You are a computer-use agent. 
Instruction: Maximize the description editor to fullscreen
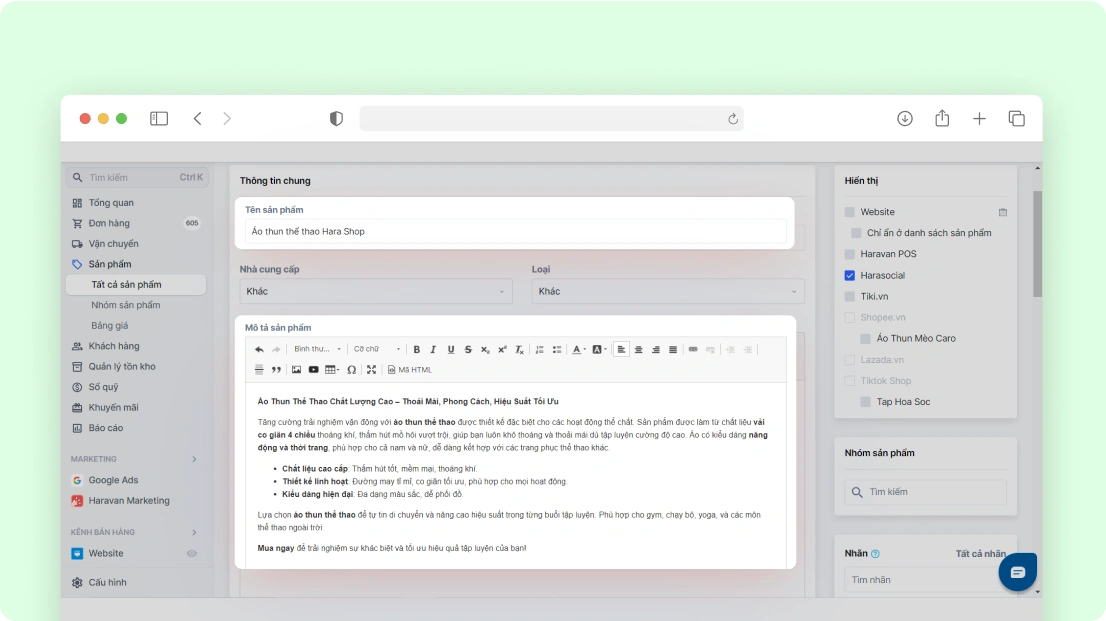pyautogui.click(x=371, y=370)
